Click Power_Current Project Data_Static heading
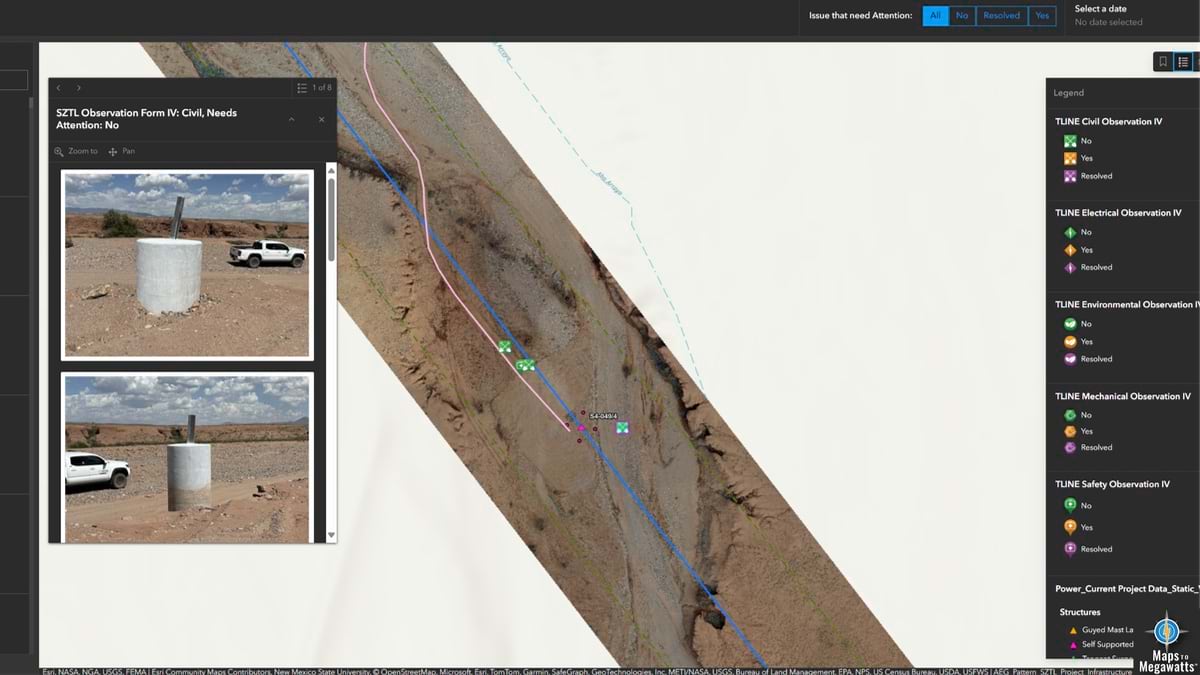This screenshot has height=675, width=1200. [x=1126, y=589]
